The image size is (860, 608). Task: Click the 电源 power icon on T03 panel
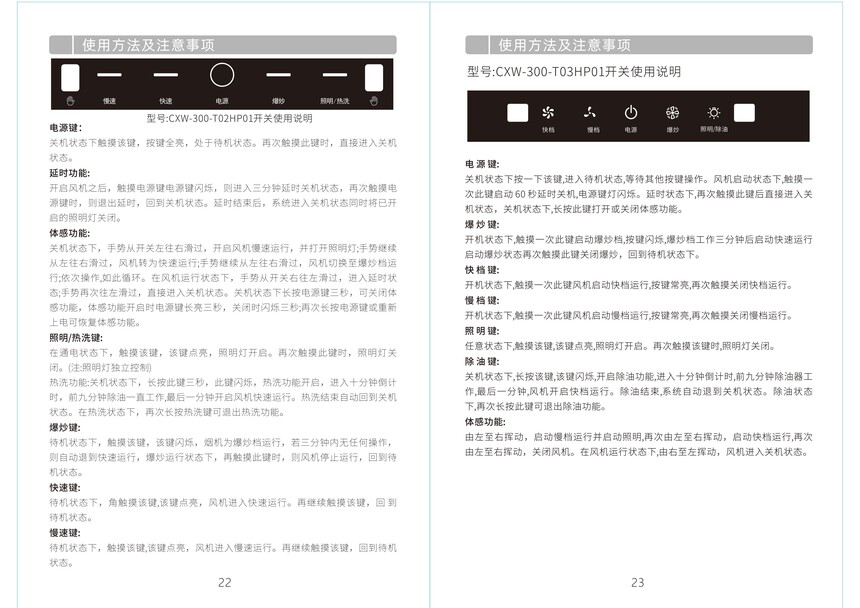point(631,112)
